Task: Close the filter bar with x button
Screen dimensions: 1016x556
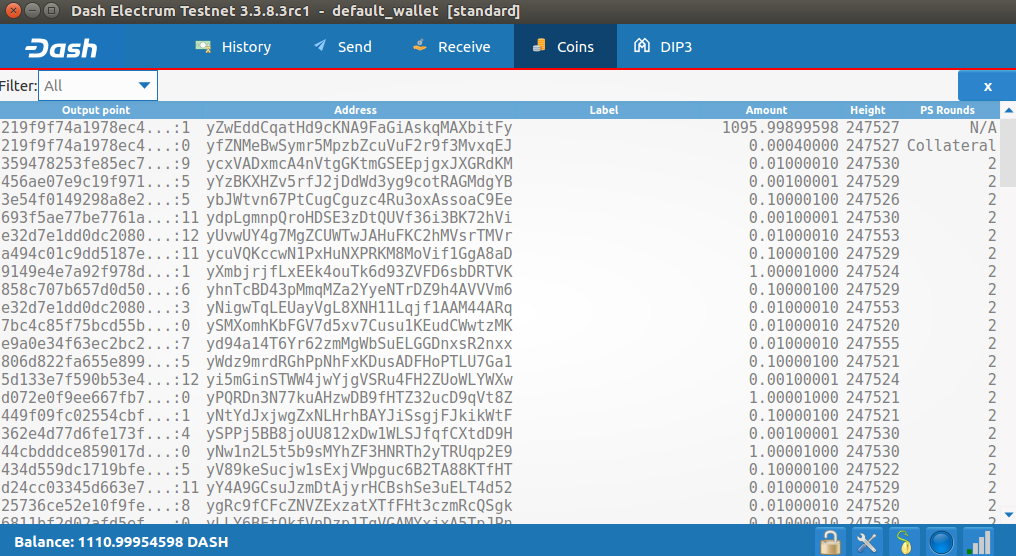Action: (x=987, y=86)
